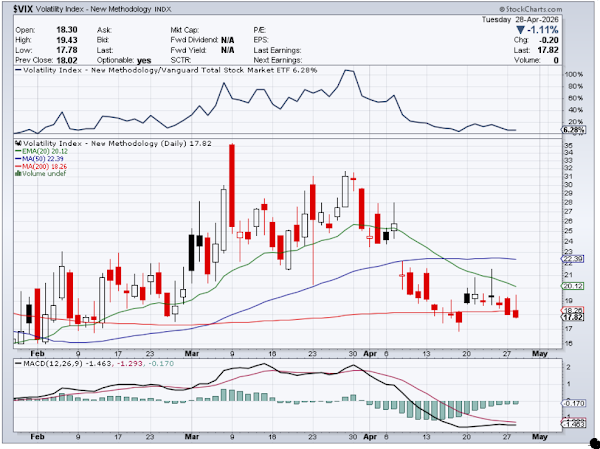600x449 pixels.
Task: Click the candlestick icon beside price legend
Action: click(18, 144)
